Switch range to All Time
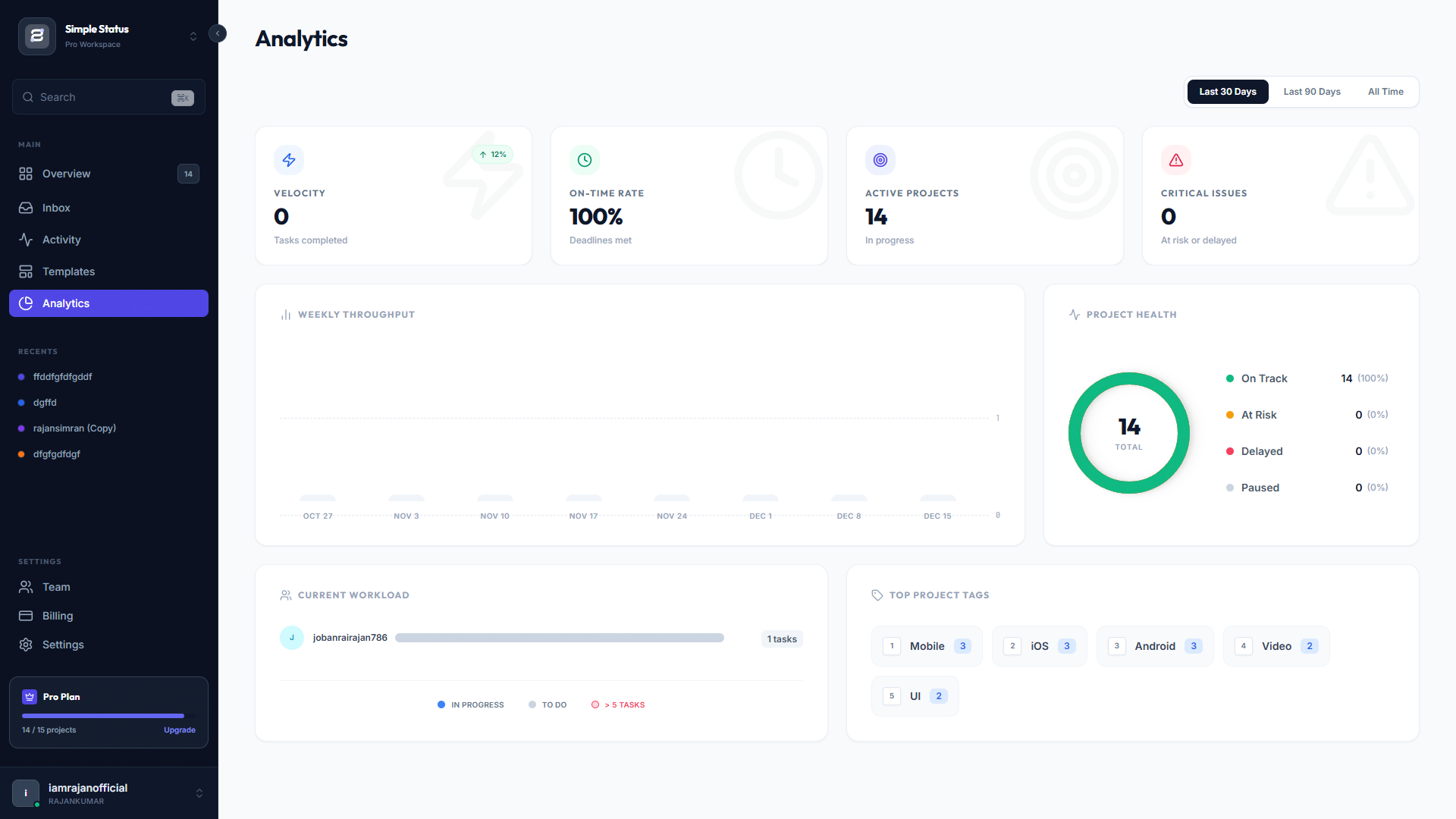Screen dimensions: 1456x819 [1385, 92]
